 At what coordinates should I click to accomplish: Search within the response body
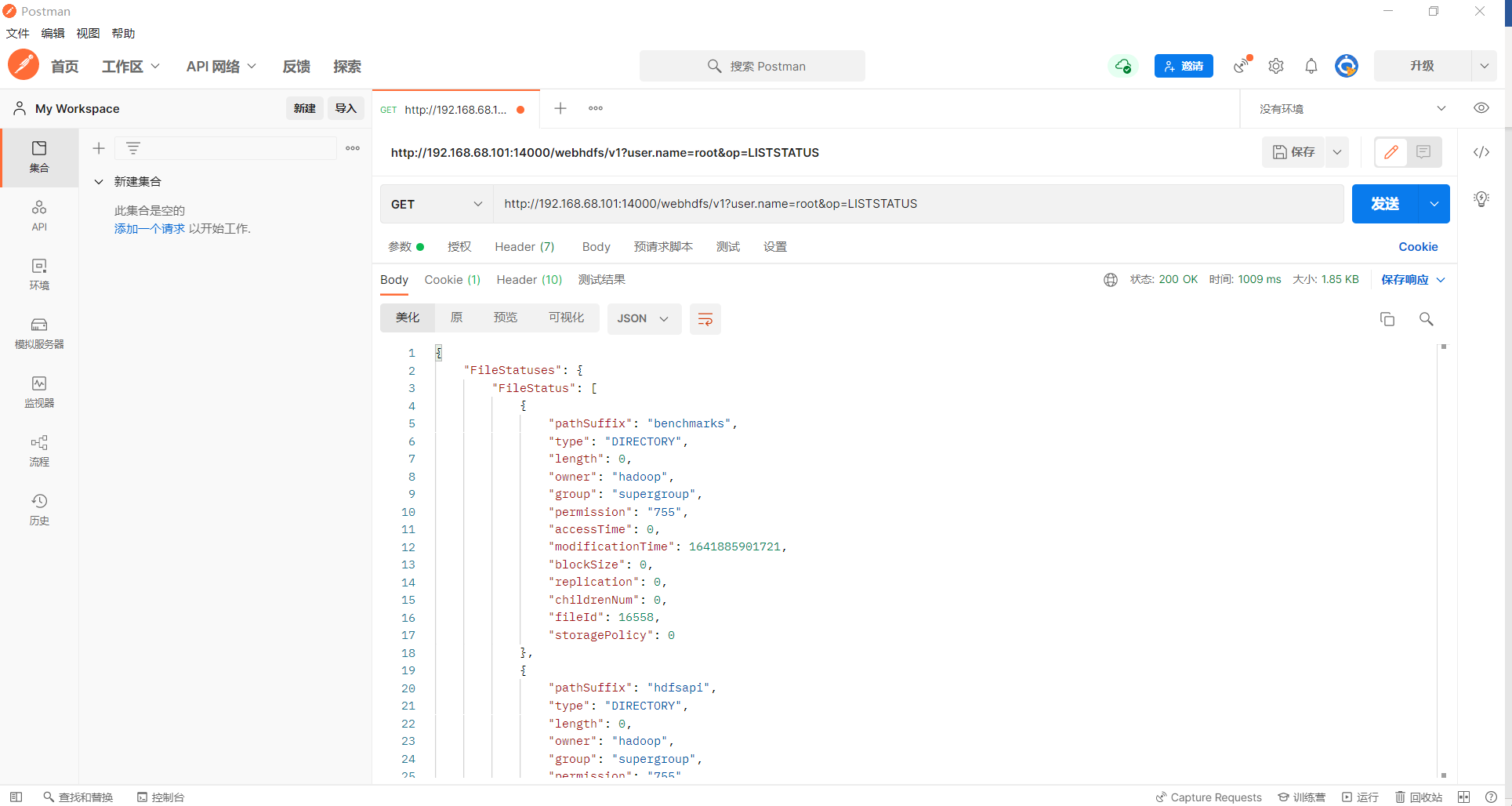tap(1426, 319)
